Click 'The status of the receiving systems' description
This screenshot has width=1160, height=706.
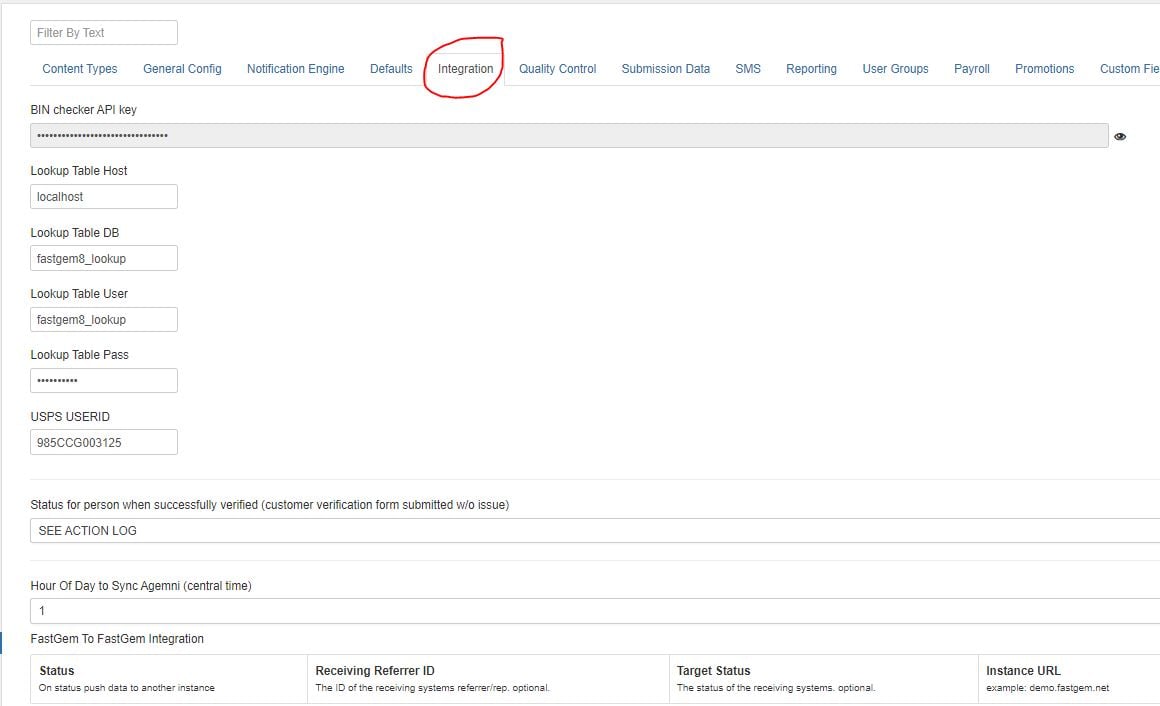click(x=776, y=688)
